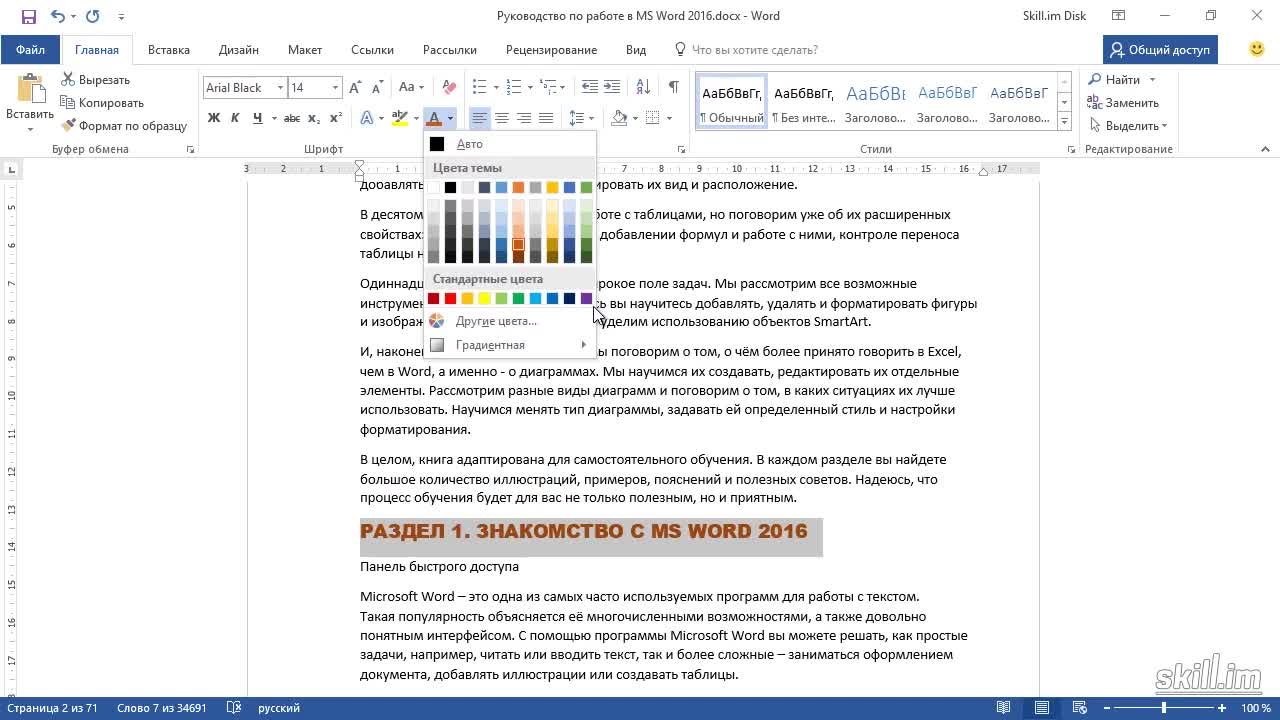The height and width of the screenshot is (720, 1280).
Task: Open the borders dropdown
Action: pos(669,118)
